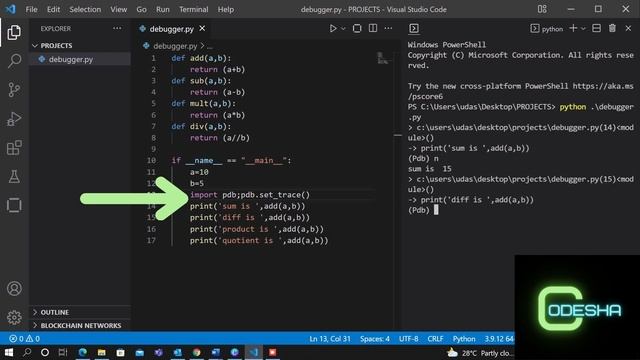Select the debugger.py editor tab

pyautogui.click(x=172, y=29)
